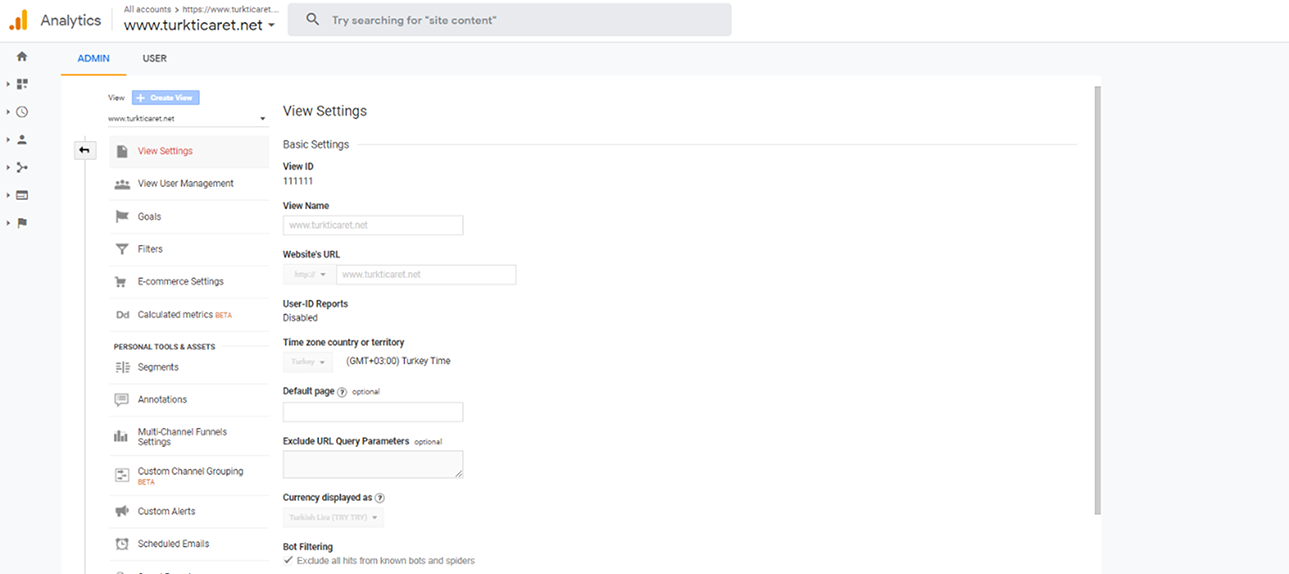Toggle the bot filtering exclude checkbox

[289, 561]
